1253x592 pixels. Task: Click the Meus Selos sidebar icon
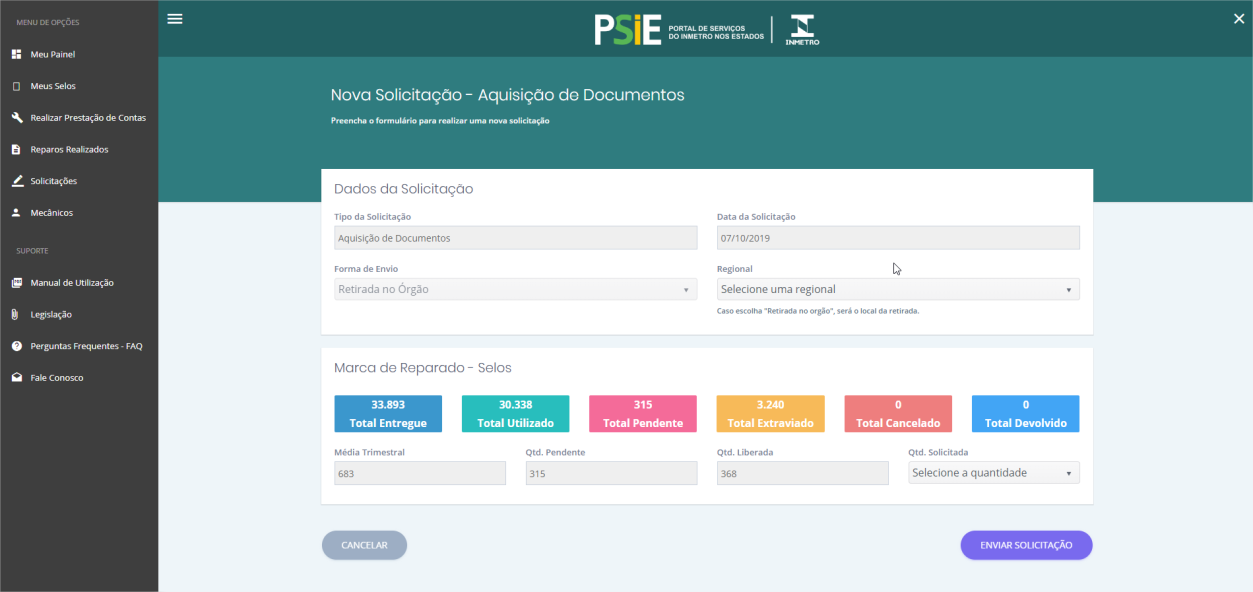coord(16,86)
